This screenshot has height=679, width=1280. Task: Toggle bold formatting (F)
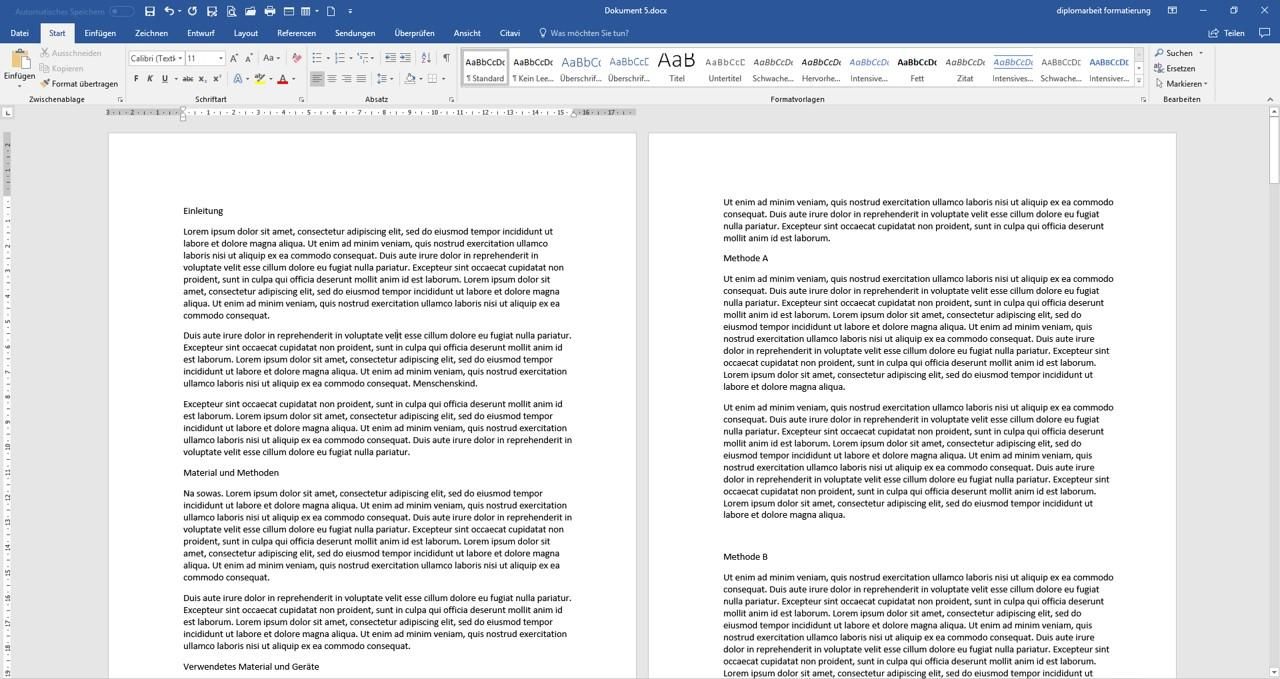[136, 79]
